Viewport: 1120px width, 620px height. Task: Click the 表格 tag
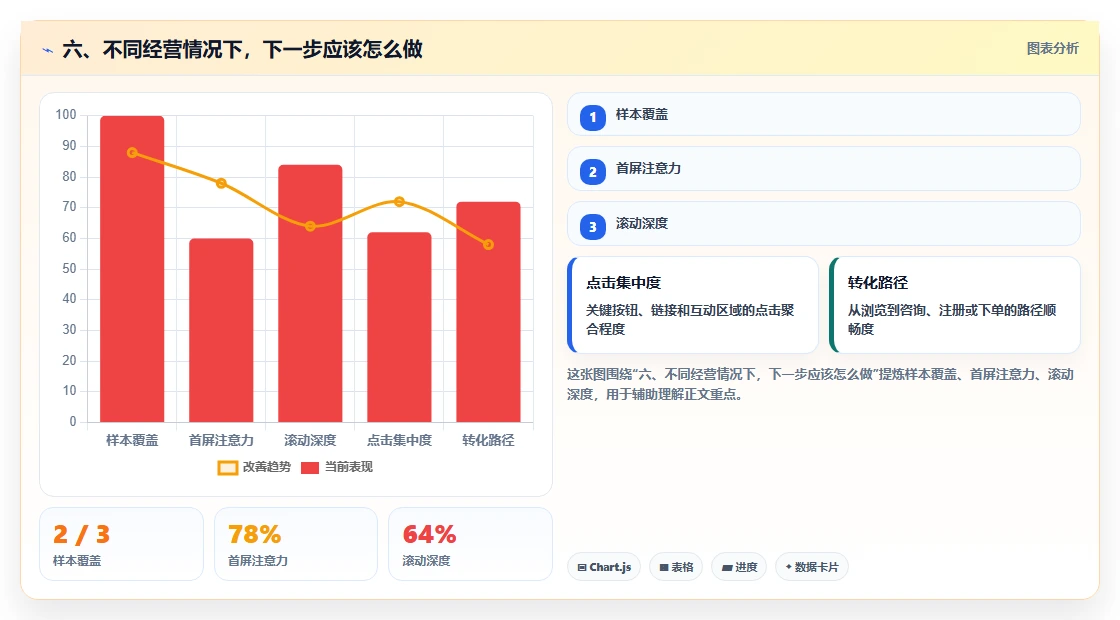tap(676, 567)
